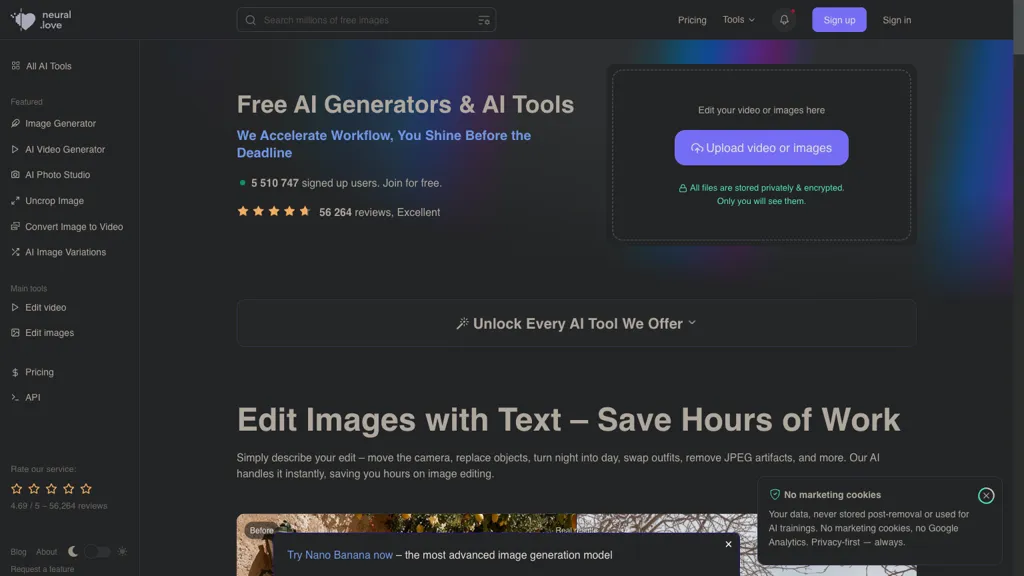Open the API link in sidebar
The image size is (1024, 576).
tap(33, 398)
